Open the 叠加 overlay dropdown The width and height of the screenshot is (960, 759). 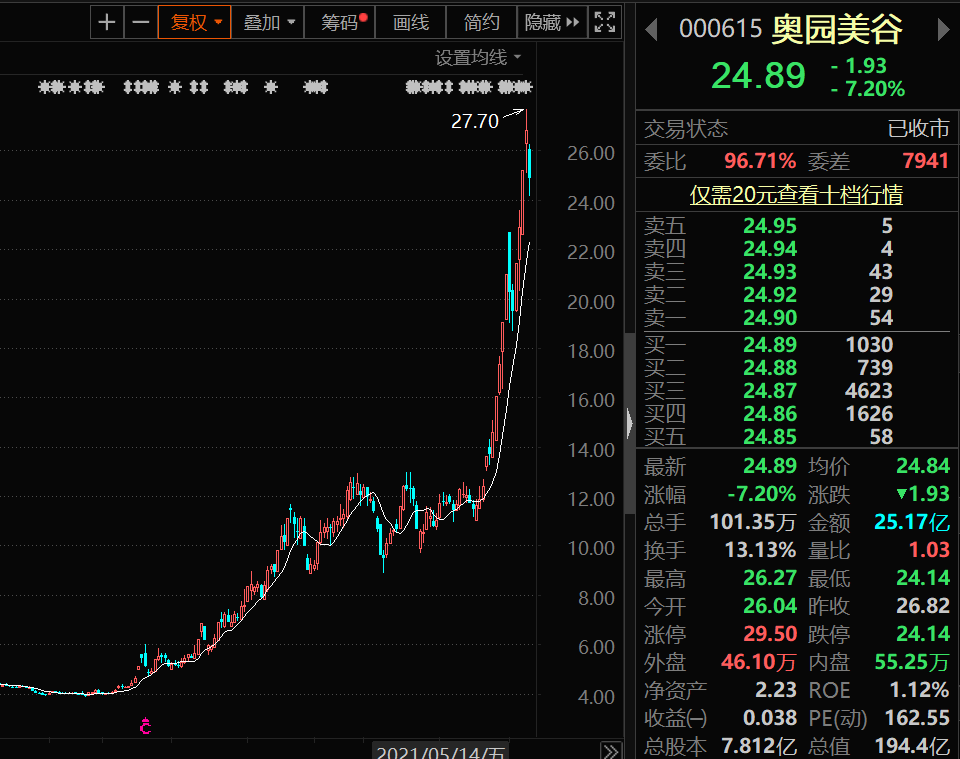point(269,22)
